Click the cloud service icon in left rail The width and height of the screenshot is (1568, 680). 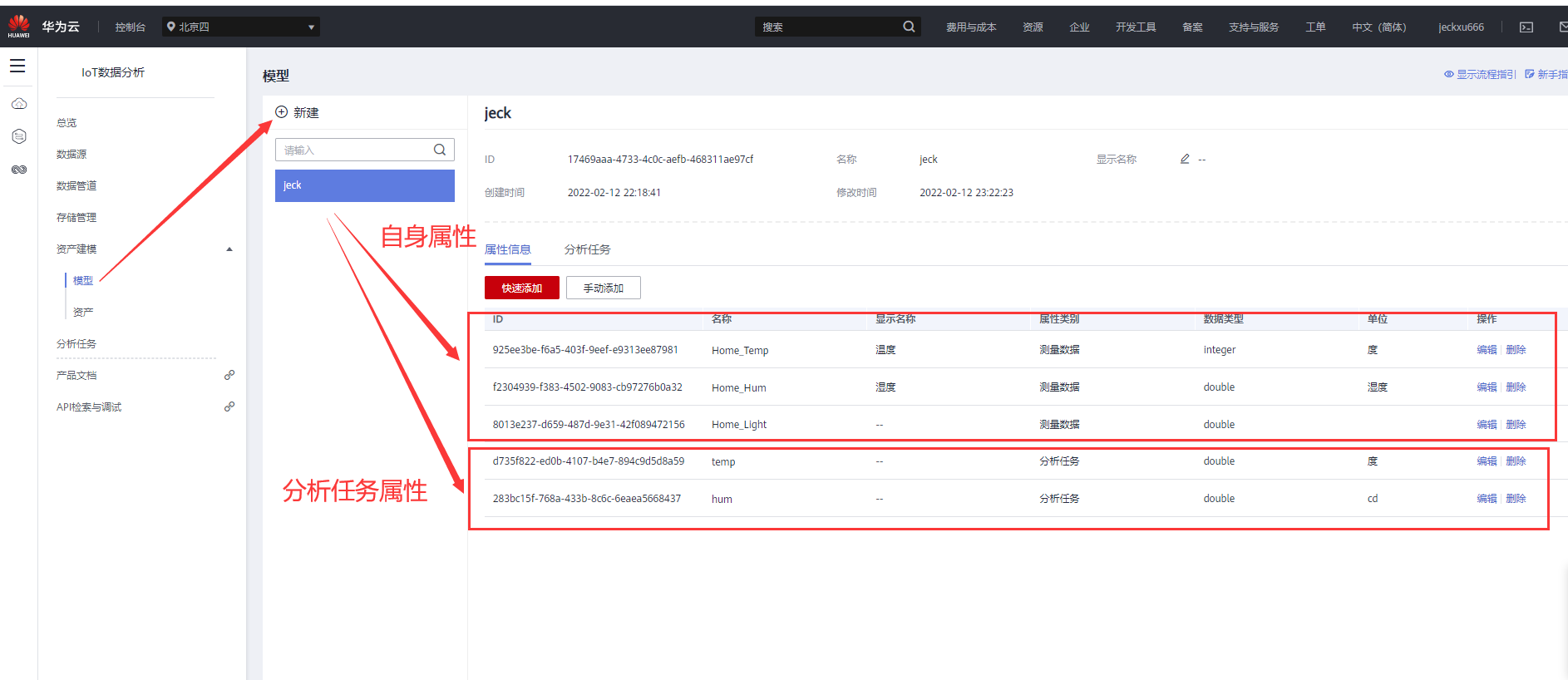tap(19, 104)
